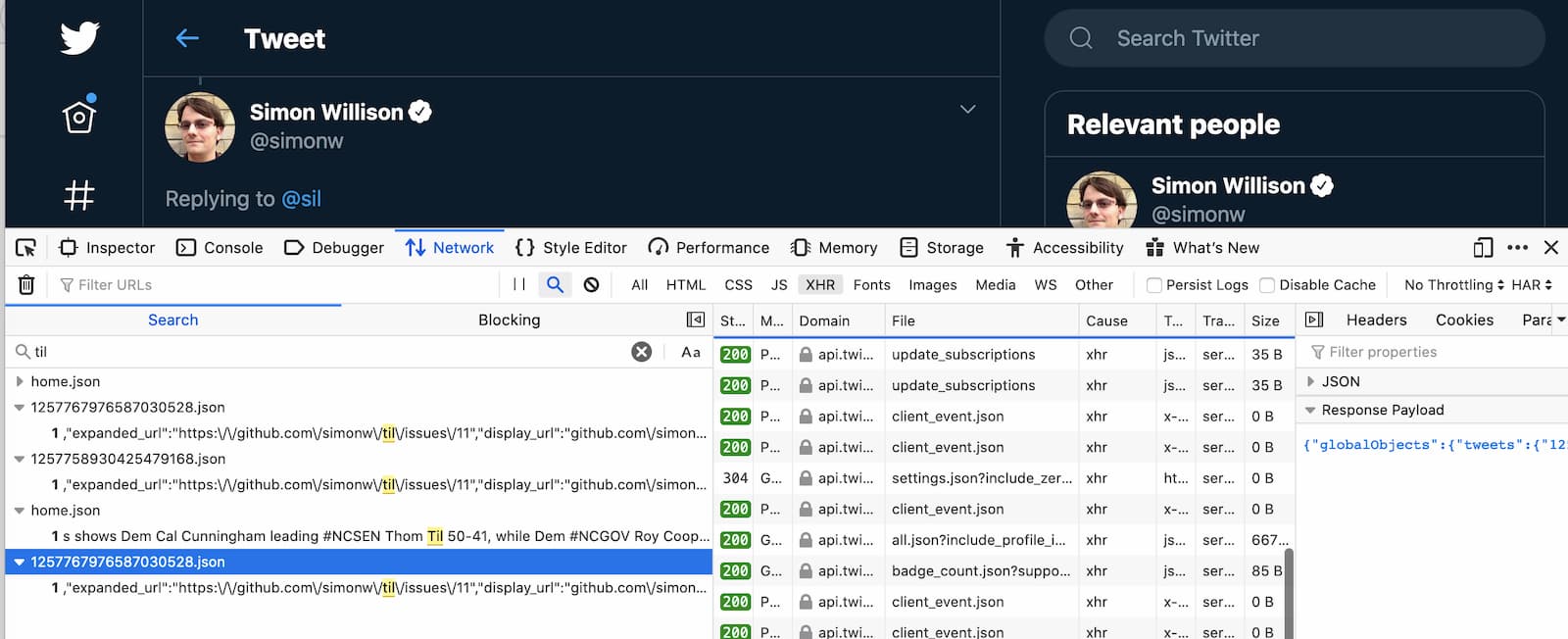This screenshot has width=1568, height=639.
Task: Open Simon Willison avatar in Relevant people
Action: point(1102,199)
